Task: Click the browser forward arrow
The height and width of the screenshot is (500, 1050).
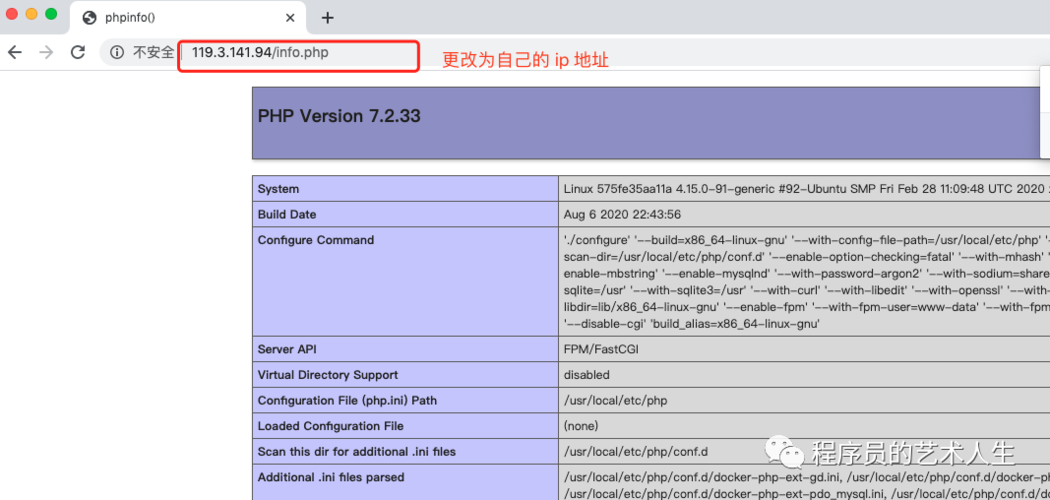Action: click(x=46, y=52)
